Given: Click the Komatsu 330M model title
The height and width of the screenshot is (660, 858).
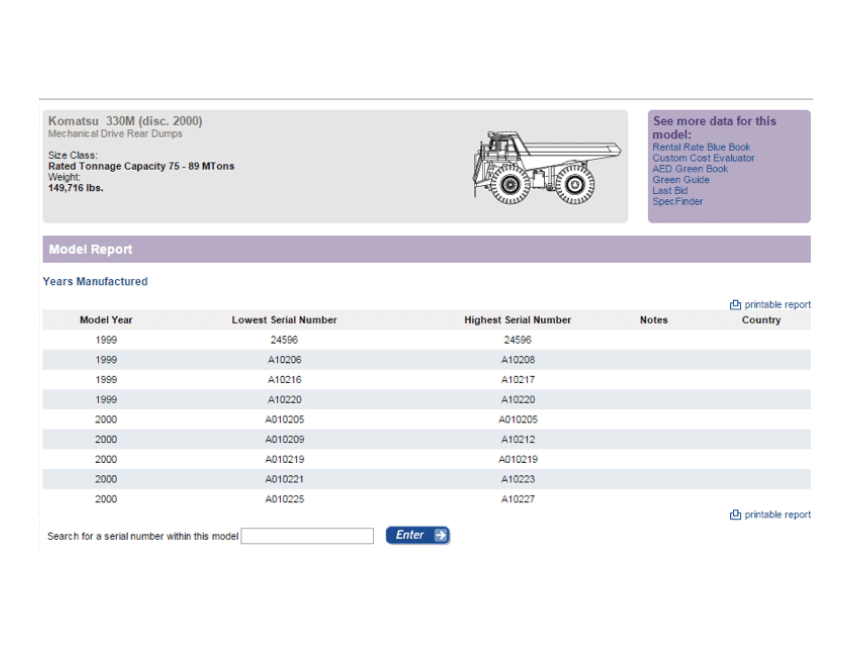Looking at the screenshot, I should 125,121.
